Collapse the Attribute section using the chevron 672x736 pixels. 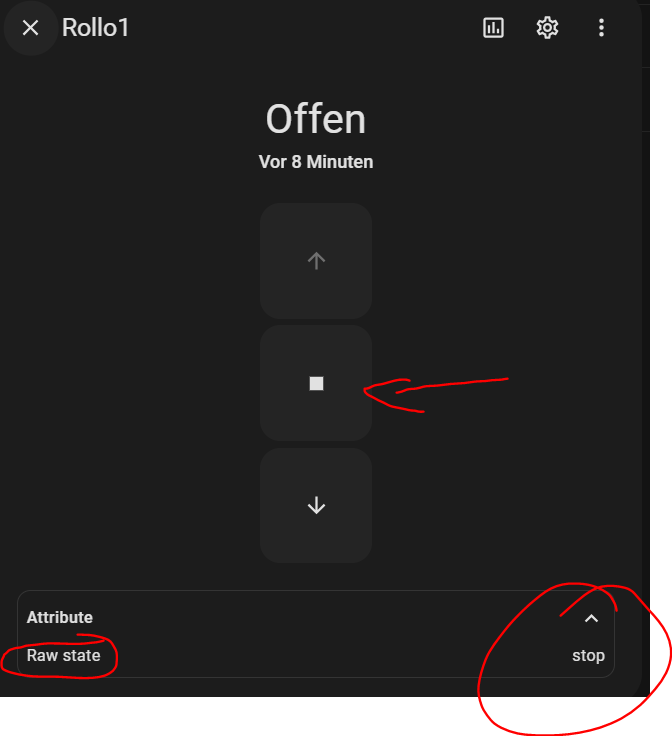[x=591, y=618]
